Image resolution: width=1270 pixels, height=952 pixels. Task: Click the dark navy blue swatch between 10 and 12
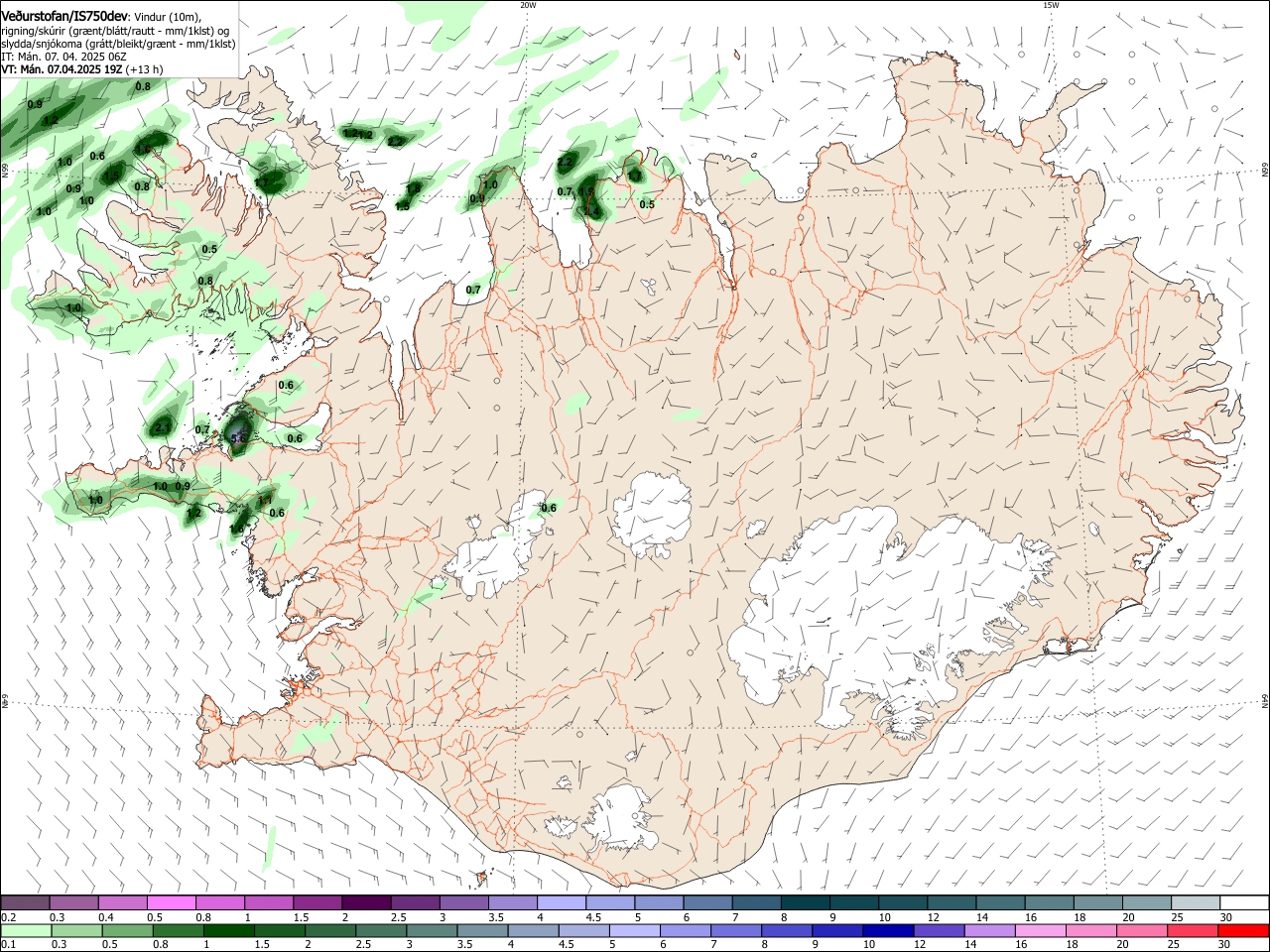(x=887, y=931)
